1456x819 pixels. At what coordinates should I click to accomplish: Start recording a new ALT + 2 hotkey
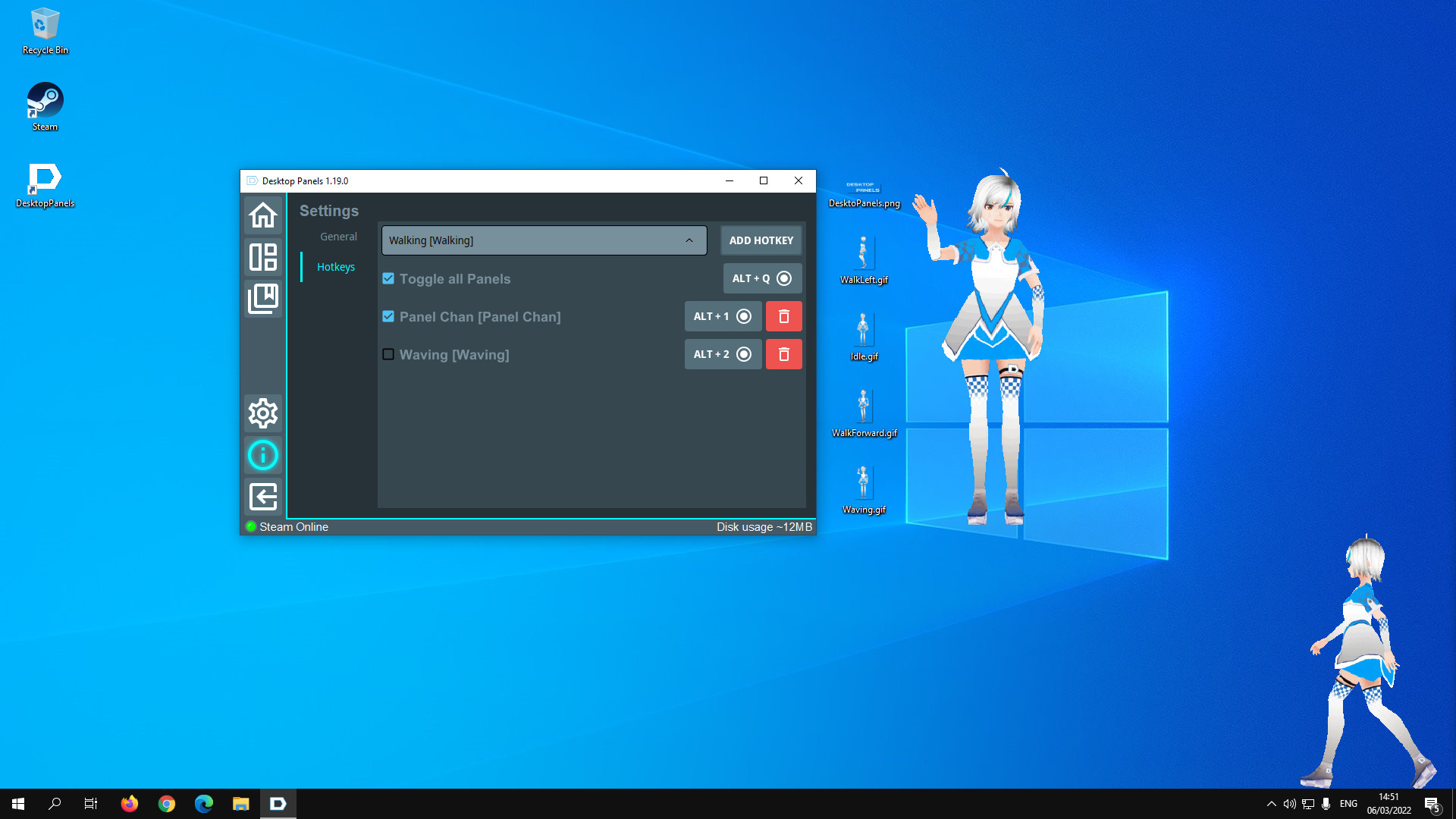(744, 354)
